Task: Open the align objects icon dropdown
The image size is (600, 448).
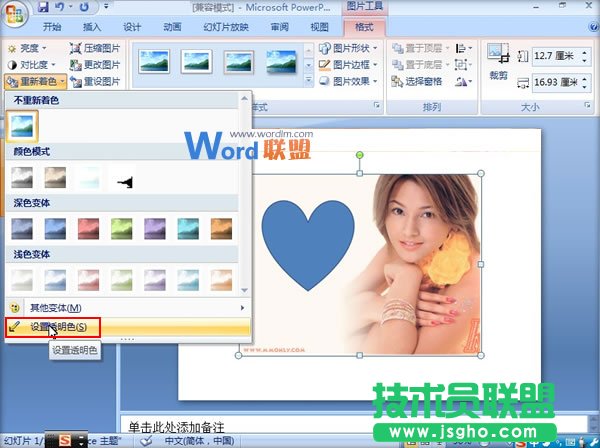Action: [x=463, y=48]
